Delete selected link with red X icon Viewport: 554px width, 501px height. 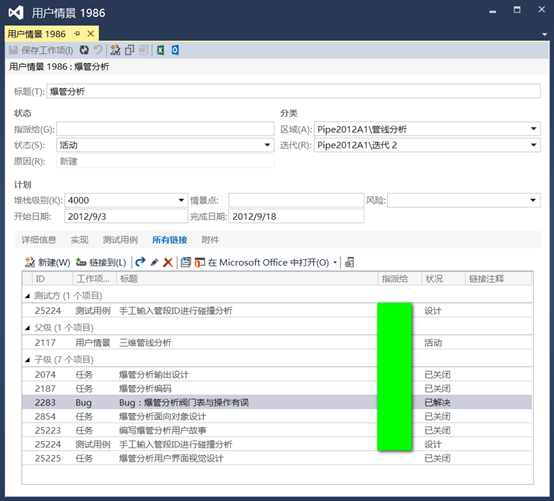(168, 263)
